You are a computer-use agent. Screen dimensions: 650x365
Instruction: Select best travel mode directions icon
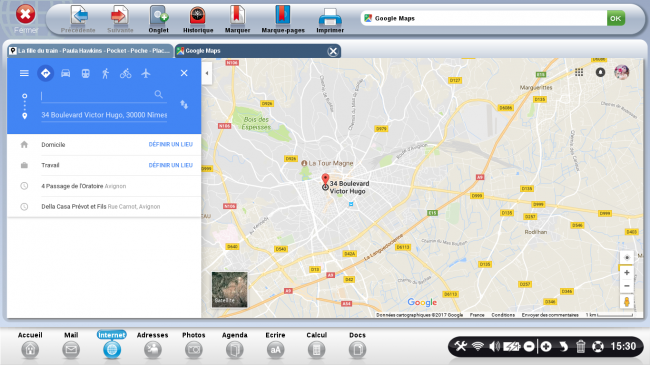[x=46, y=73]
